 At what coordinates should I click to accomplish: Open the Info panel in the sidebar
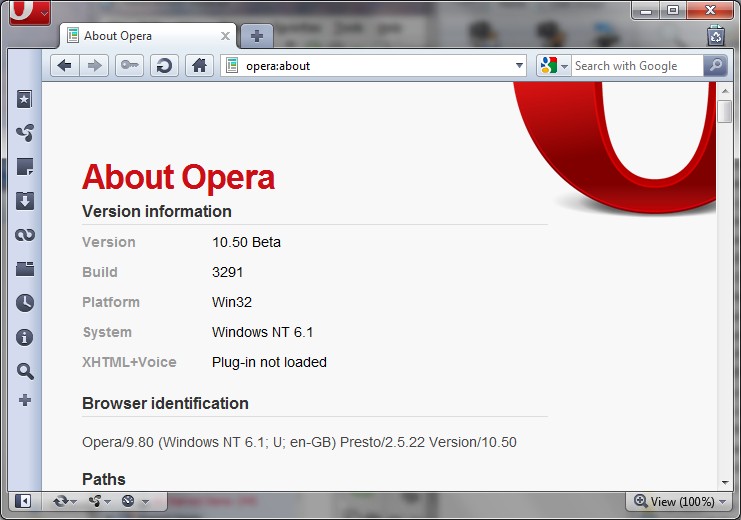(x=25, y=338)
